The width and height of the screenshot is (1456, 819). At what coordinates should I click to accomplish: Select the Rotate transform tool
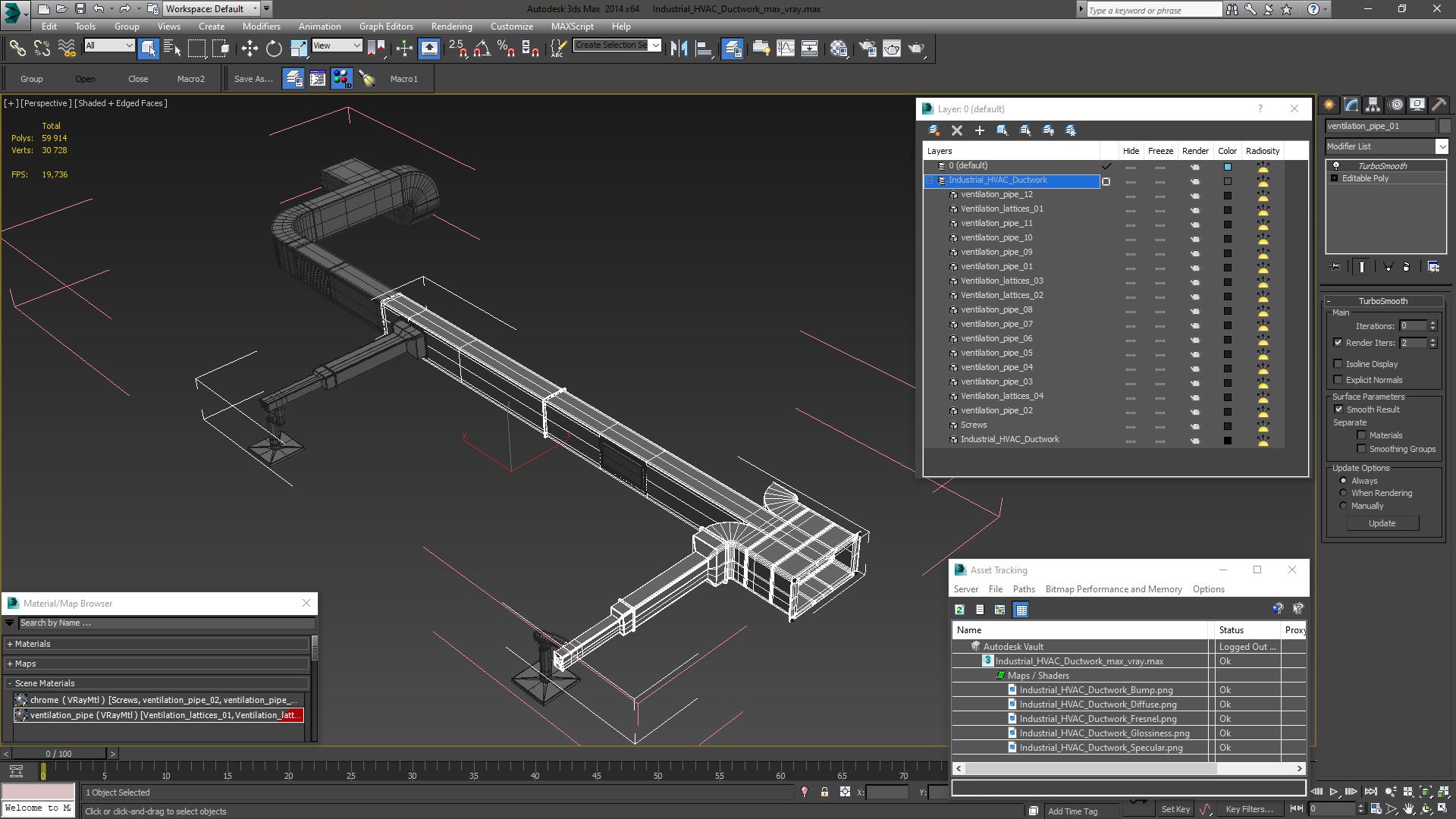click(x=274, y=49)
